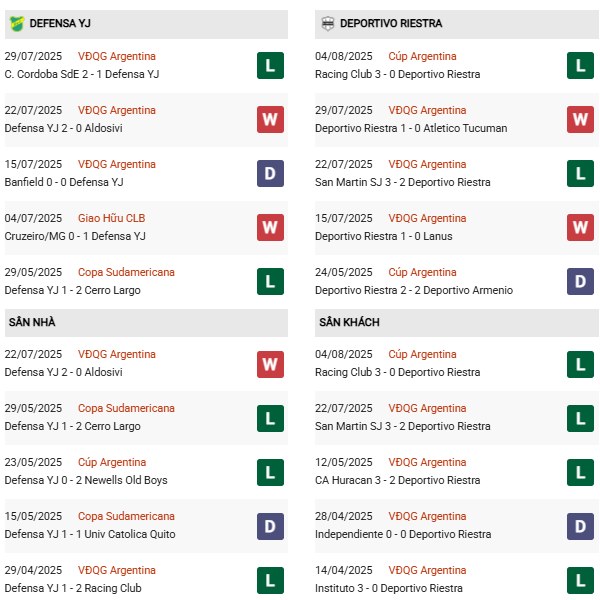The image size is (600, 600).
Task: Click the W badge for Lanus match
Action: (x=580, y=228)
